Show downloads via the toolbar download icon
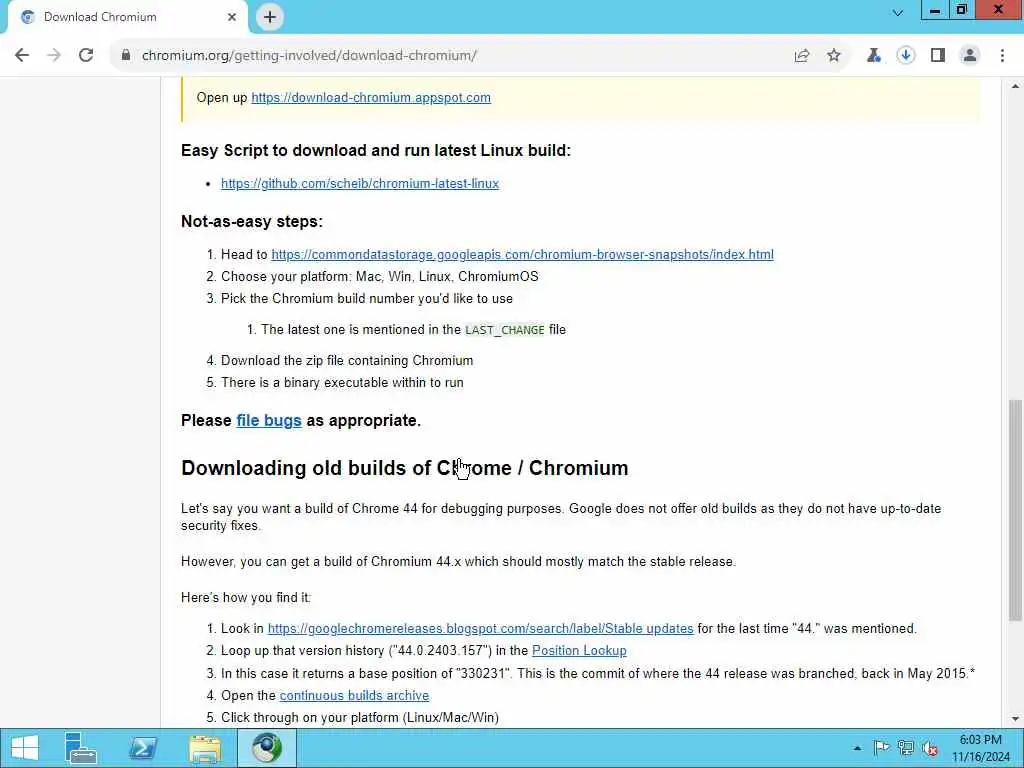This screenshot has width=1024, height=768. pyautogui.click(x=906, y=56)
